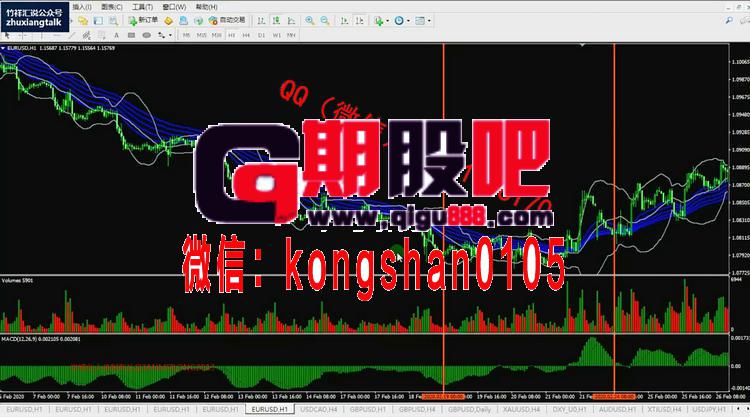
Task: Toggle chart Auto Scroll
Action: click(x=344, y=21)
